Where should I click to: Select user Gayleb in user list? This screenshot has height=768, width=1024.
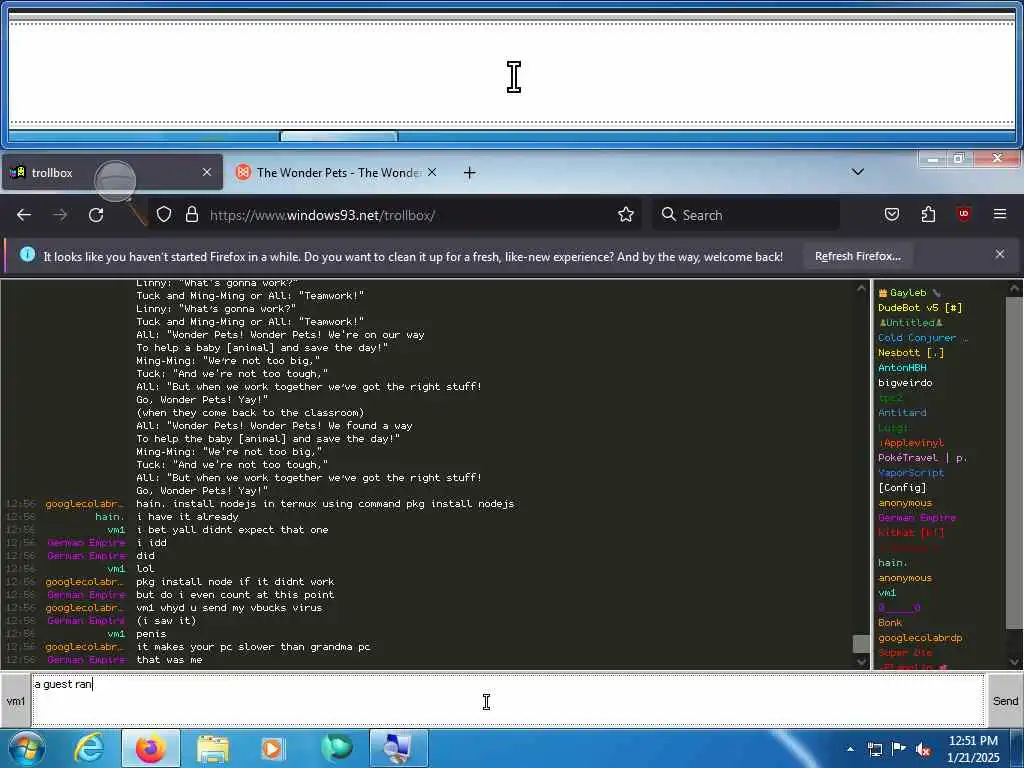coord(908,293)
